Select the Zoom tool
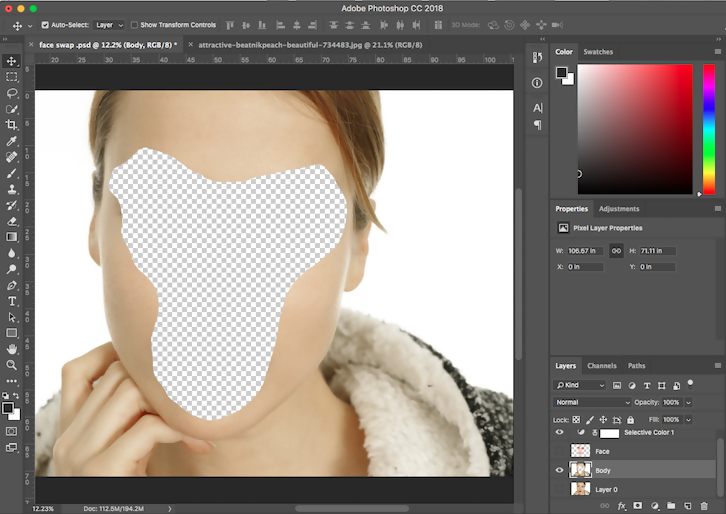This screenshot has width=726, height=514. pos(12,365)
